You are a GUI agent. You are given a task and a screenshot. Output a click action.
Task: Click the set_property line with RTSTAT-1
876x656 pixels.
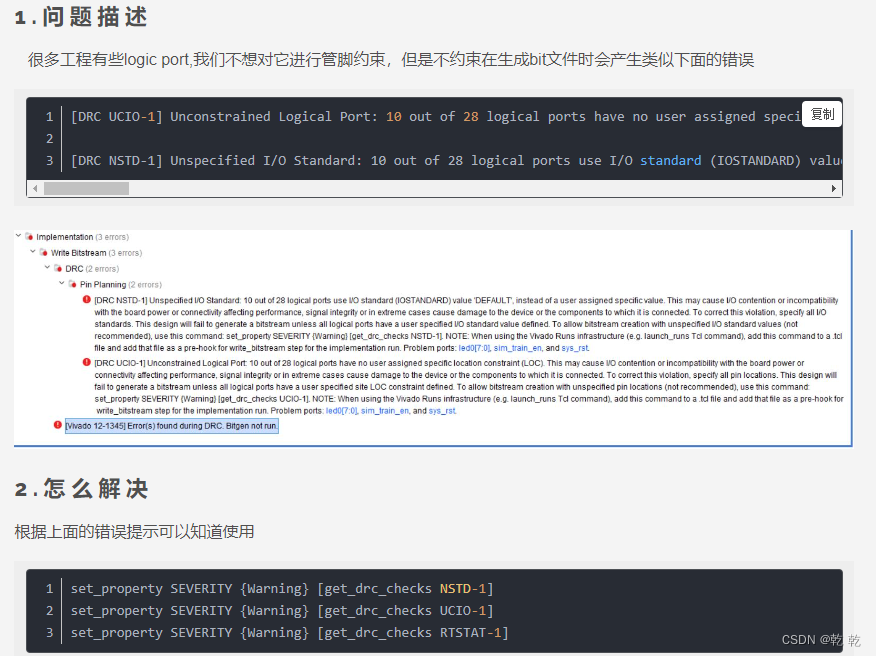tap(289, 633)
